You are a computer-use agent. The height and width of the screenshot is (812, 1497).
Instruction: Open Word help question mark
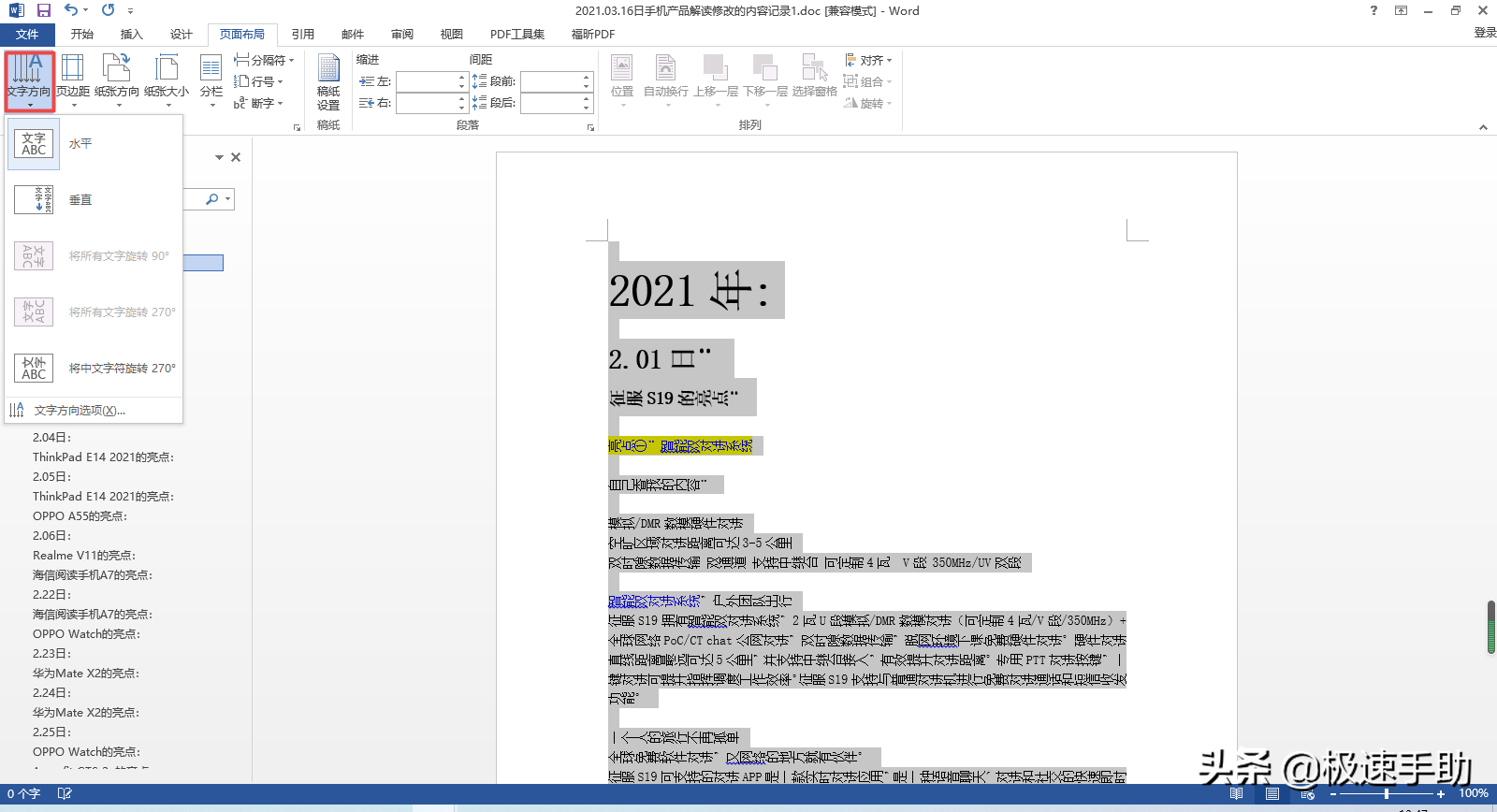pos(1373,10)
